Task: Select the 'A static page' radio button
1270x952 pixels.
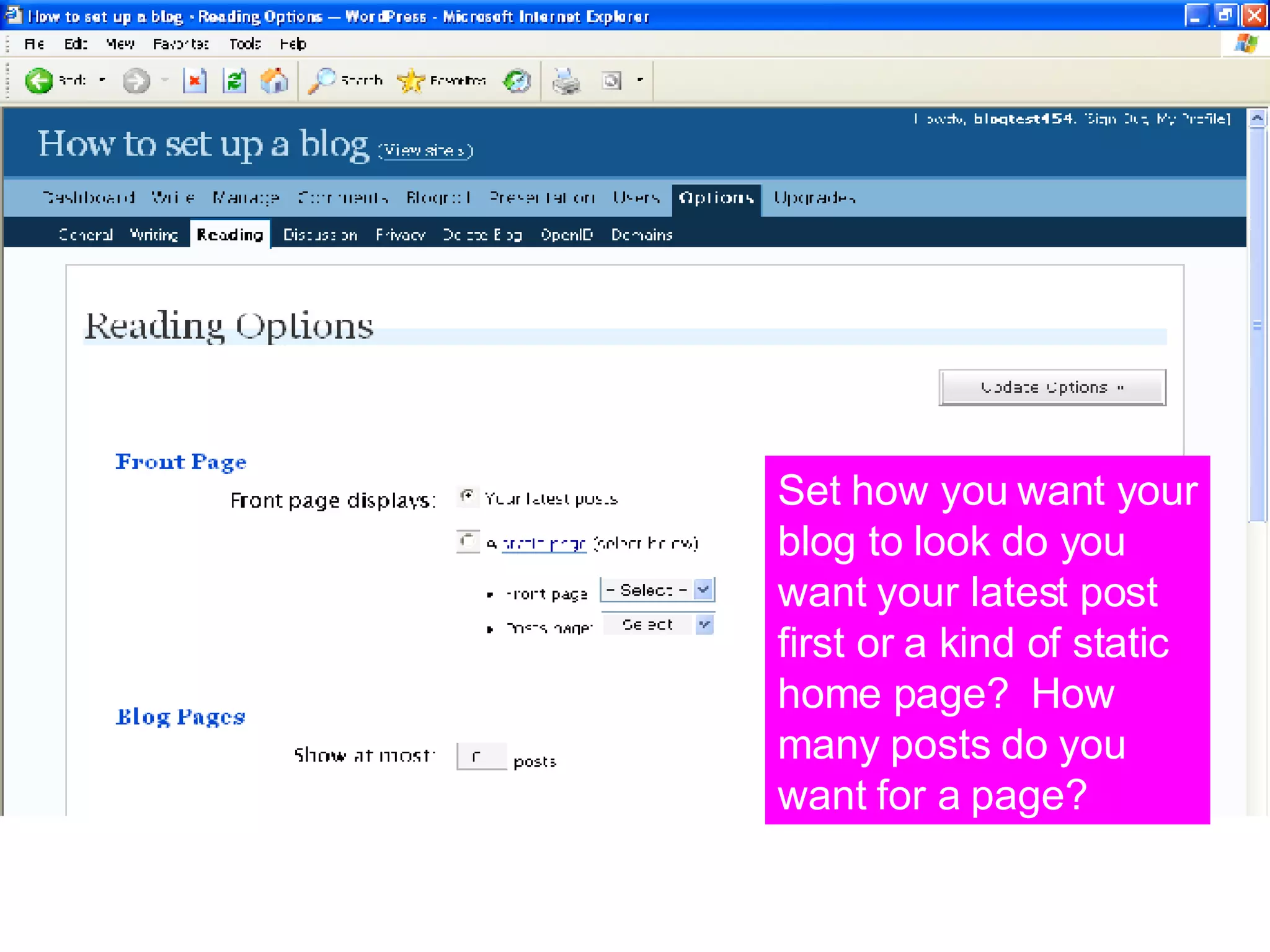Action: (468, 540)
